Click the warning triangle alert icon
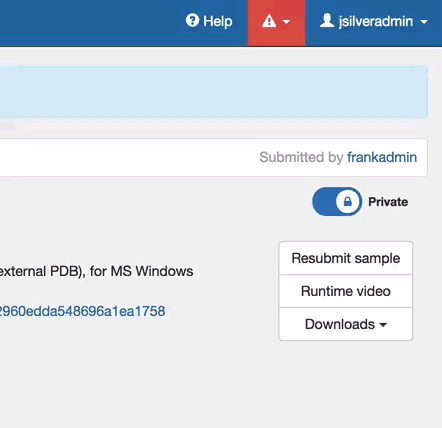Screen dimensions: 442x428 [x=269, y=21]
